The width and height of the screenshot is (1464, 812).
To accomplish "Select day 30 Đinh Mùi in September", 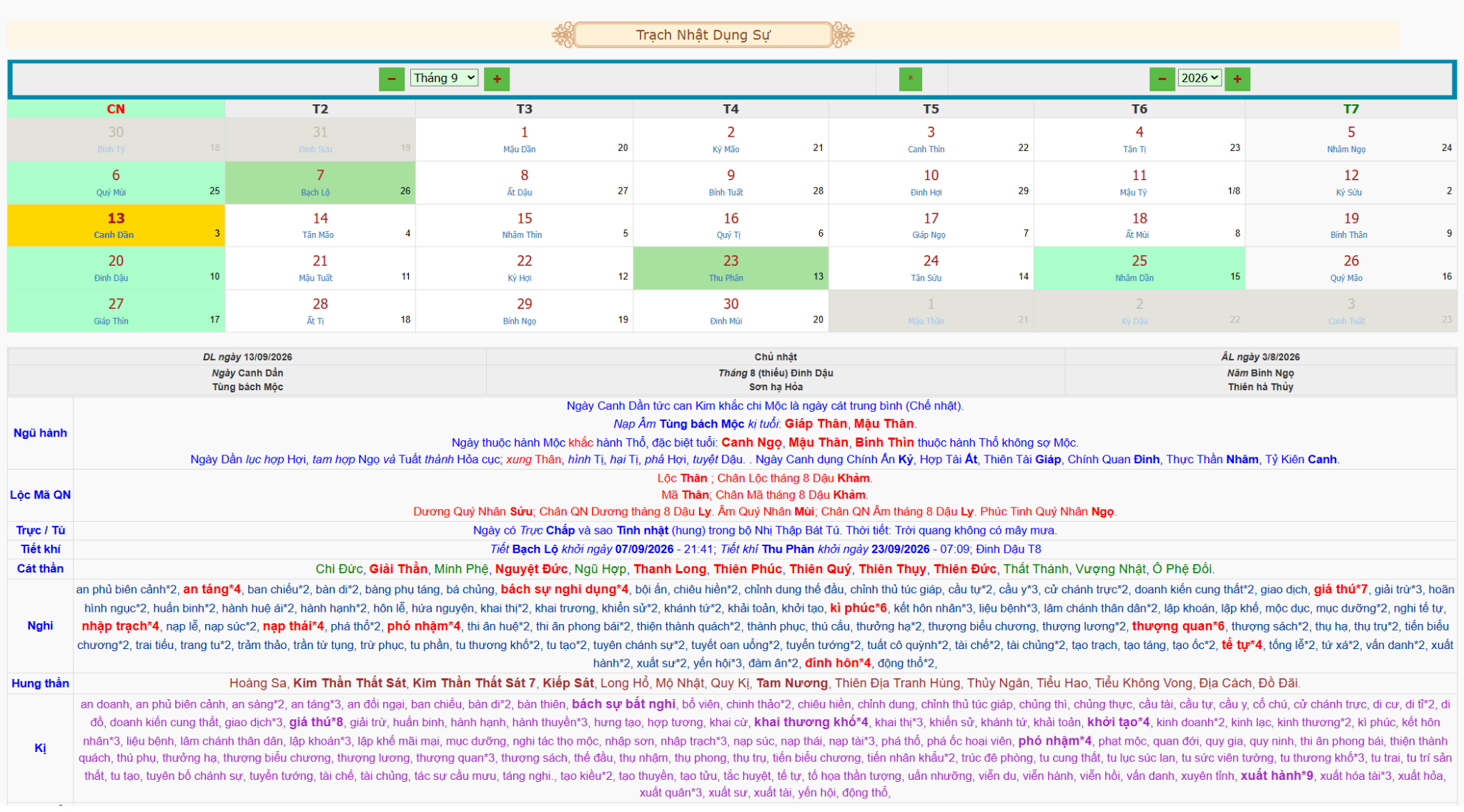I will pyautogui.click(x=731, y=312).
